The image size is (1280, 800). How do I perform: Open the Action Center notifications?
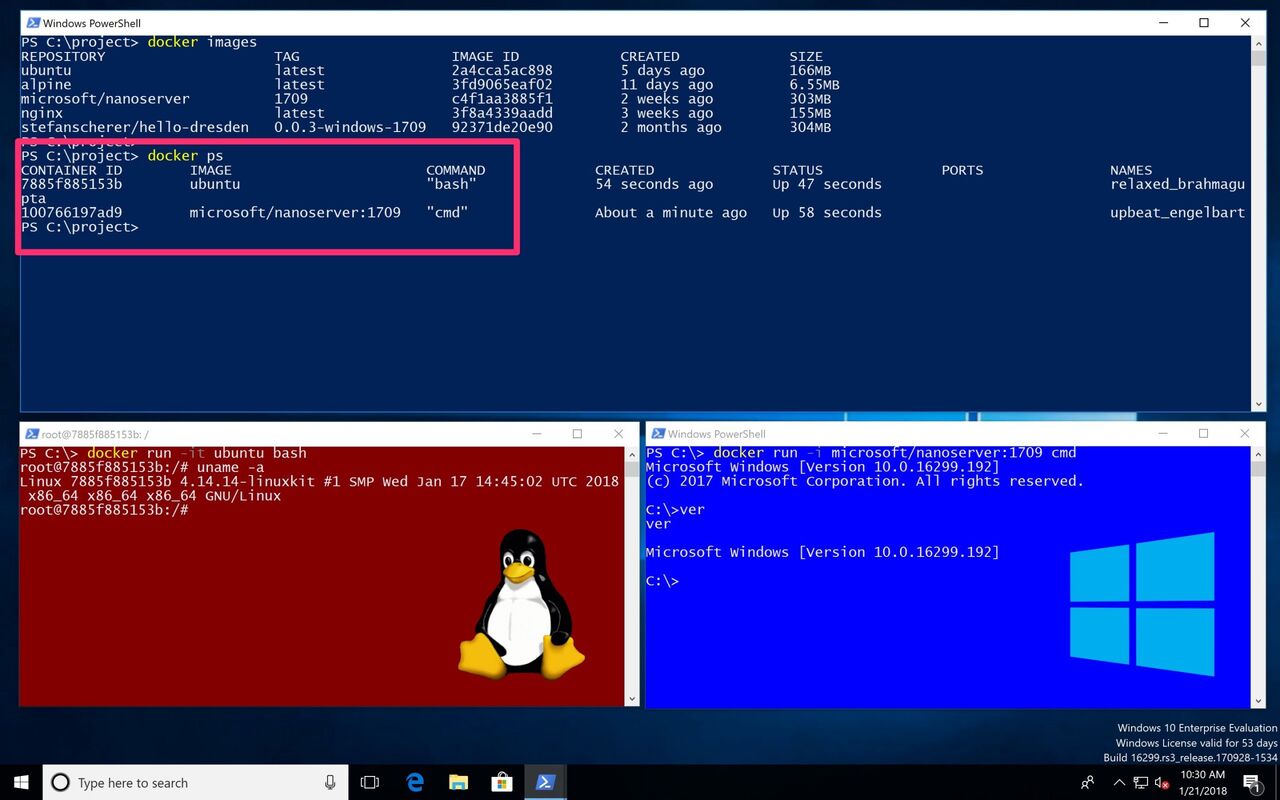(x=1252, y=783)
